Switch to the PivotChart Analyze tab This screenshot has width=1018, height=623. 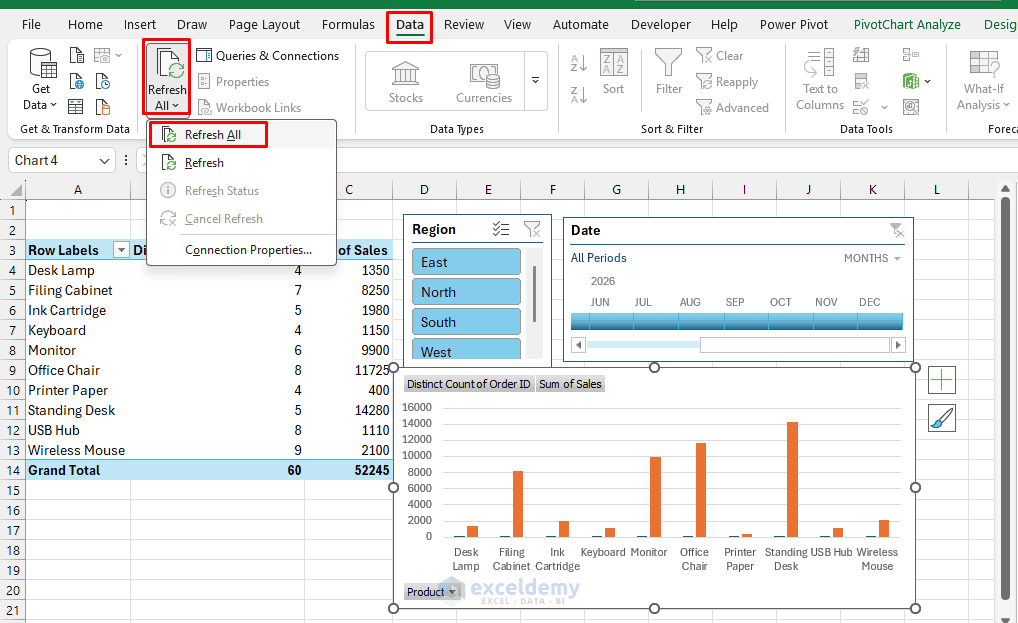[x=906, y=25]
